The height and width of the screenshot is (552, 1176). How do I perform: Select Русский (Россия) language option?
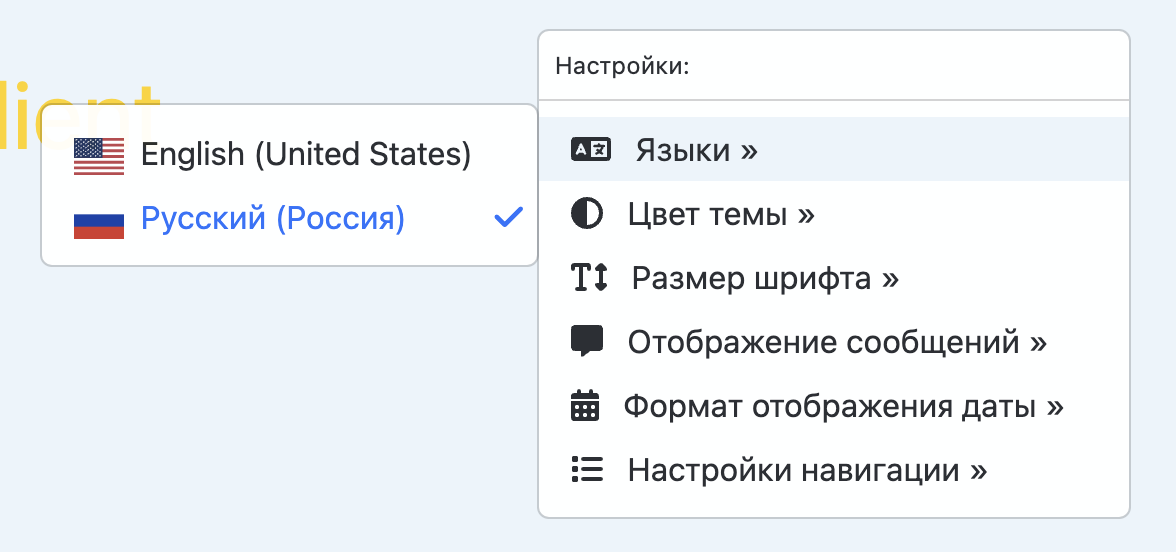click(x=273, y=218)
